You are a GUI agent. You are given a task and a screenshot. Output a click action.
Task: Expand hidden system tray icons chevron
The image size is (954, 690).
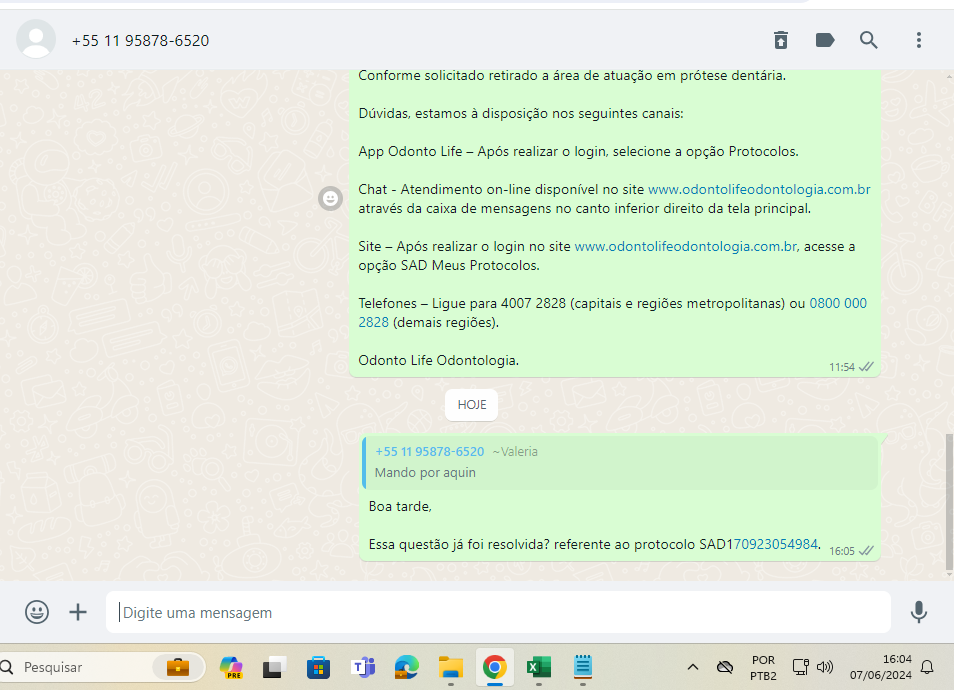click(x=692, y=667)
